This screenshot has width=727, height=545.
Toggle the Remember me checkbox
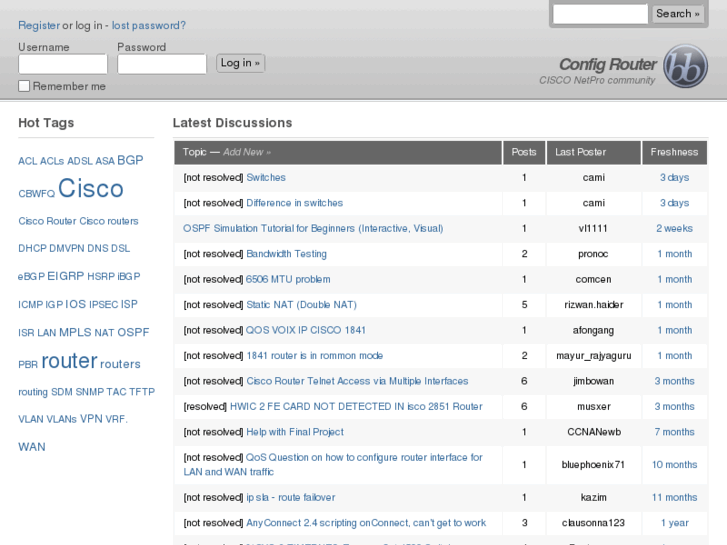click(x=24, y=86)
